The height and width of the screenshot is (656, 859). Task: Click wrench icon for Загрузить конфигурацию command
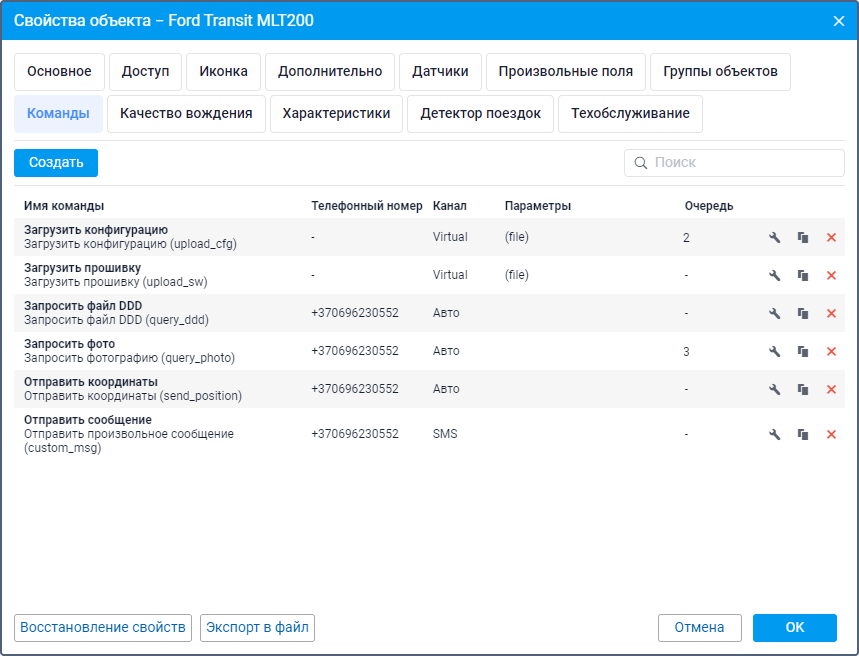pyautogui.click(x=774, y=238)
